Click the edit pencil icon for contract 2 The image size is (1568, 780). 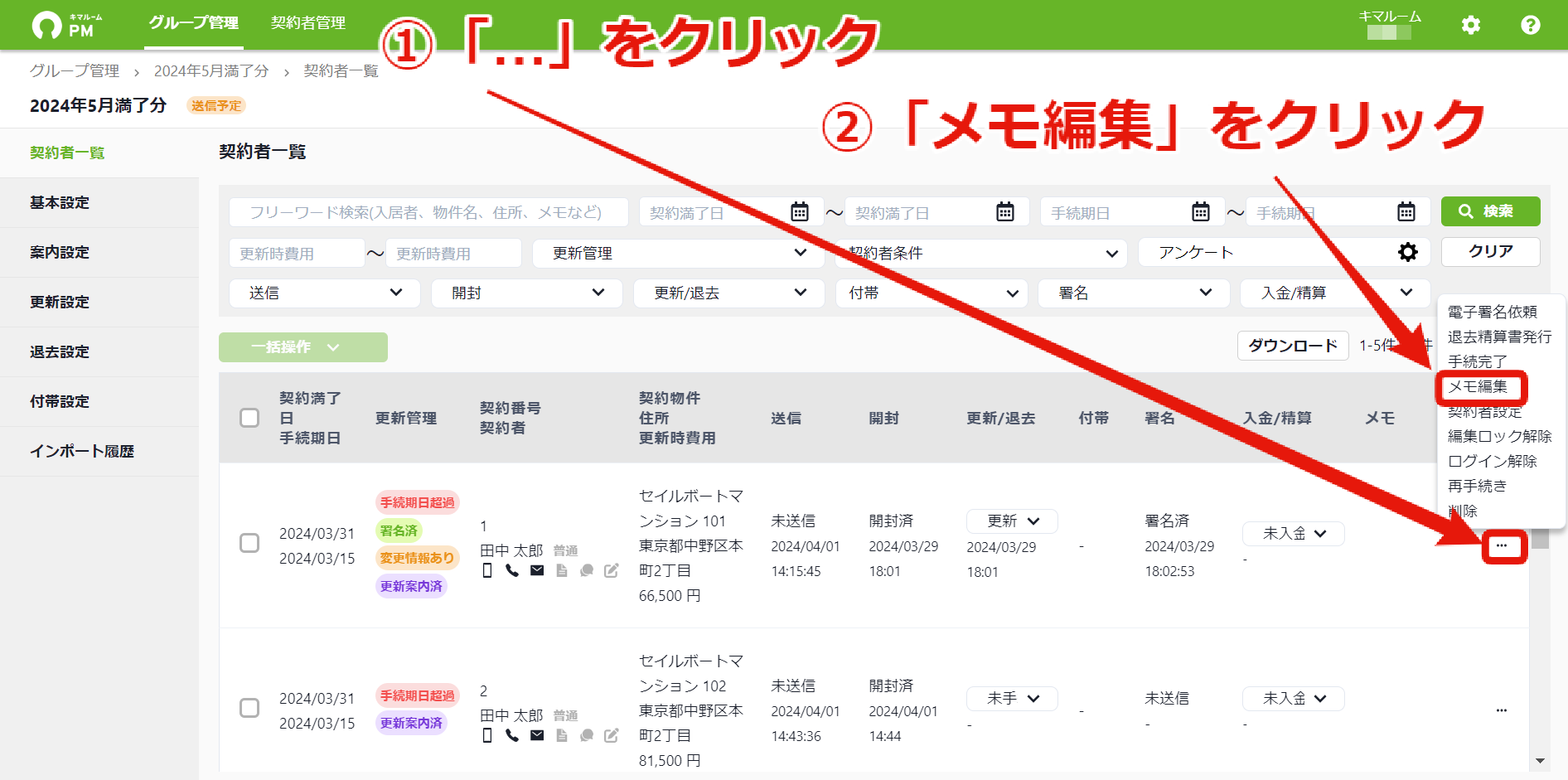[x=612, y=735]
